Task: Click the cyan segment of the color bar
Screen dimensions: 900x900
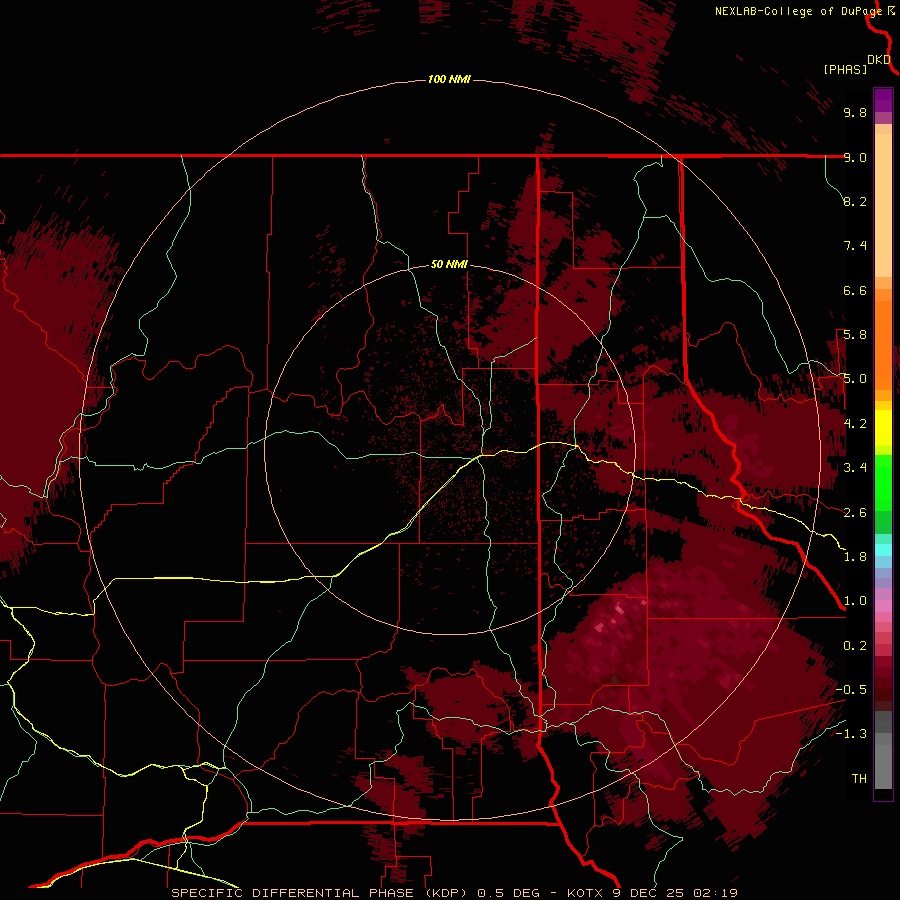Action: tap(883, 550)
